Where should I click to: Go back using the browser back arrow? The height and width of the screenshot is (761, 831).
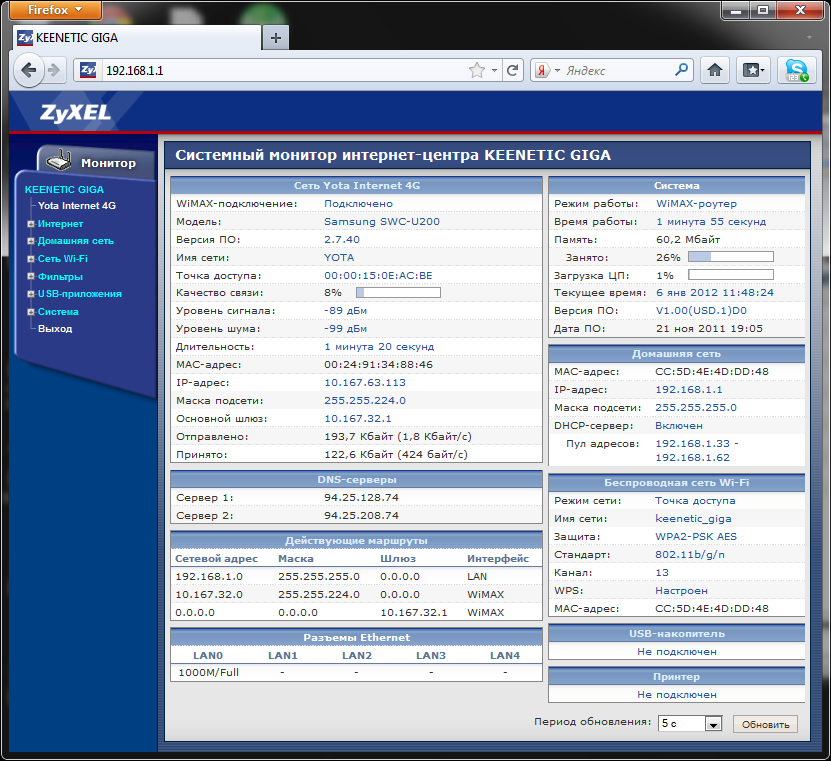[x=29, y=70]
